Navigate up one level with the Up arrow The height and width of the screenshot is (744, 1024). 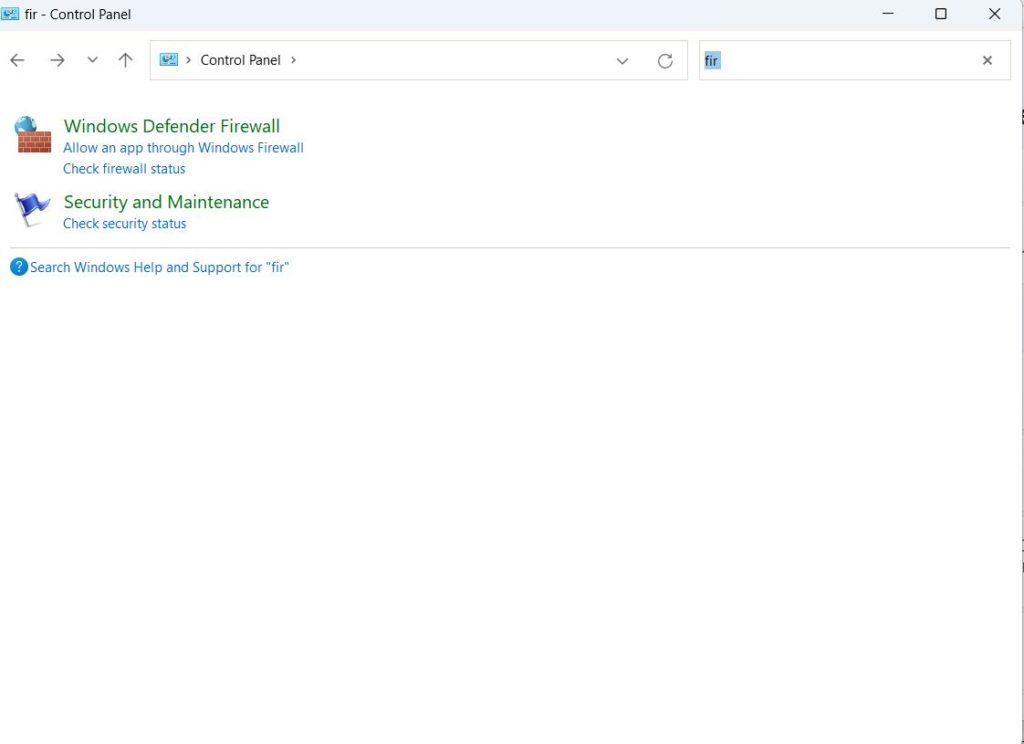[125, 60]
